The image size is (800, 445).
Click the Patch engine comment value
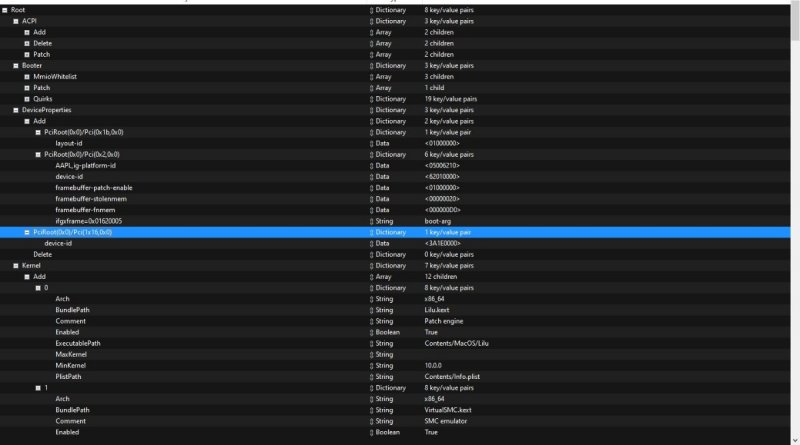point(444,321)
